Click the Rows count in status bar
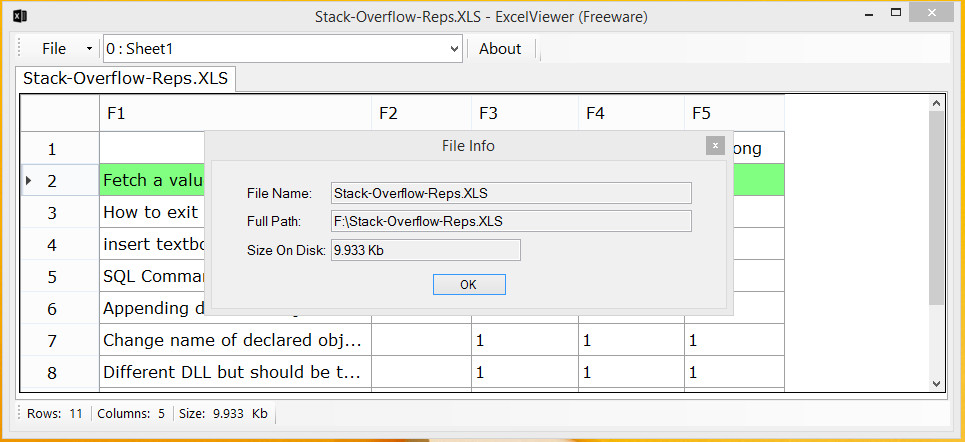 point(55,414)
